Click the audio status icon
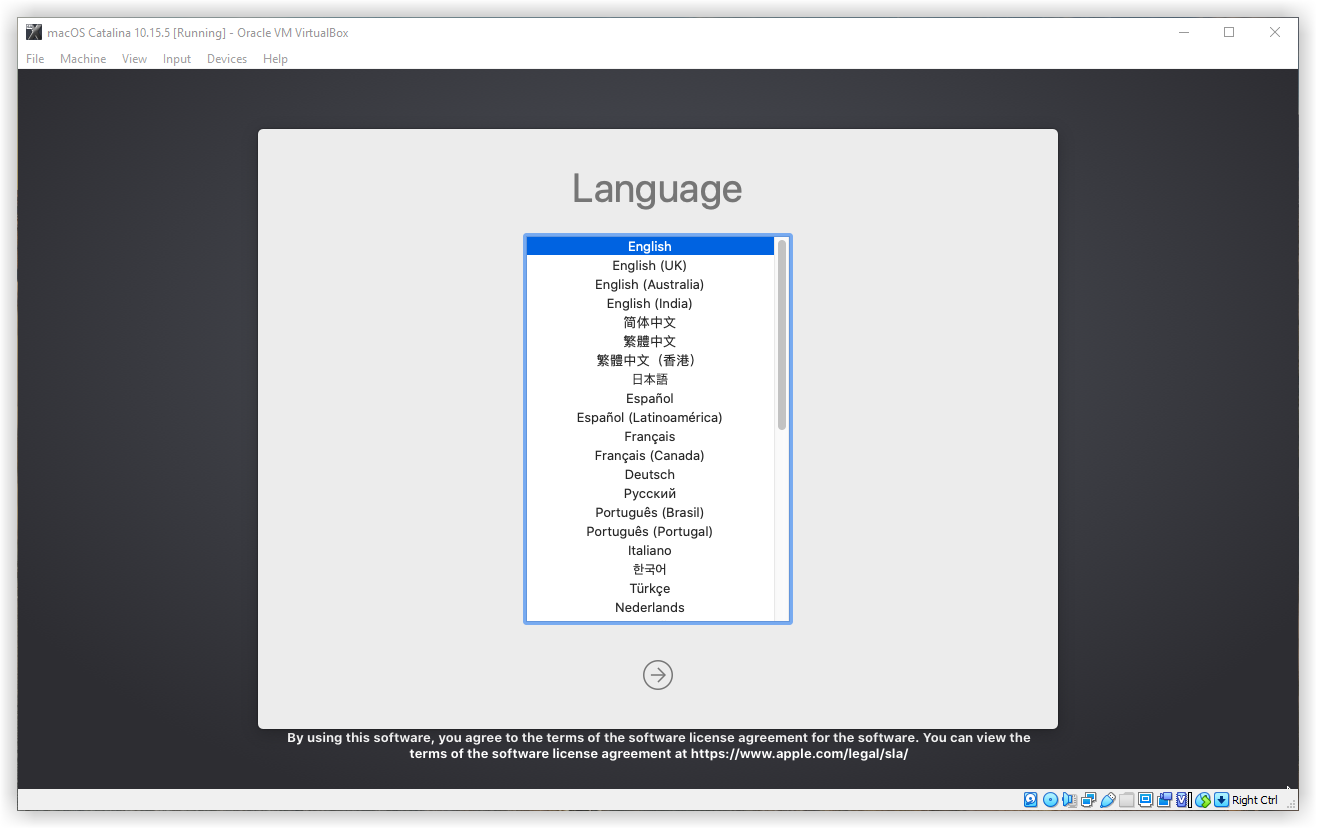The height and width of the screenshot is (829, 1317). [x=1069, y=800]
